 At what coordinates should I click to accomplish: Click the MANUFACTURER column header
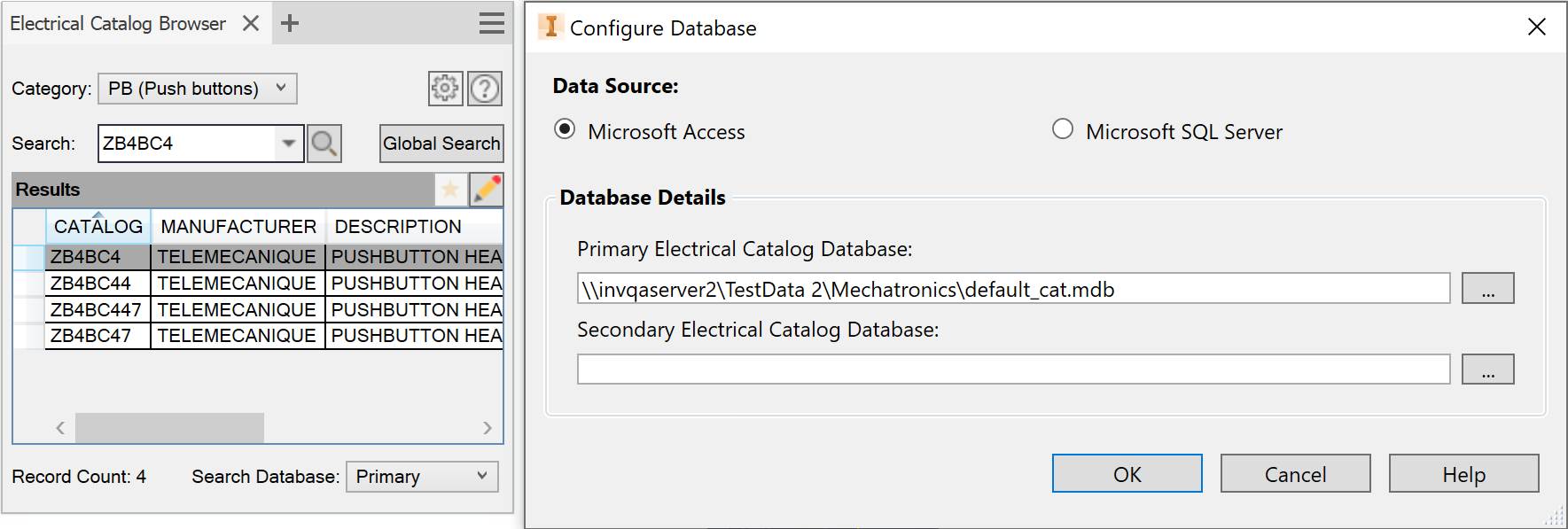pyautogui.click(x=238, y=227)
